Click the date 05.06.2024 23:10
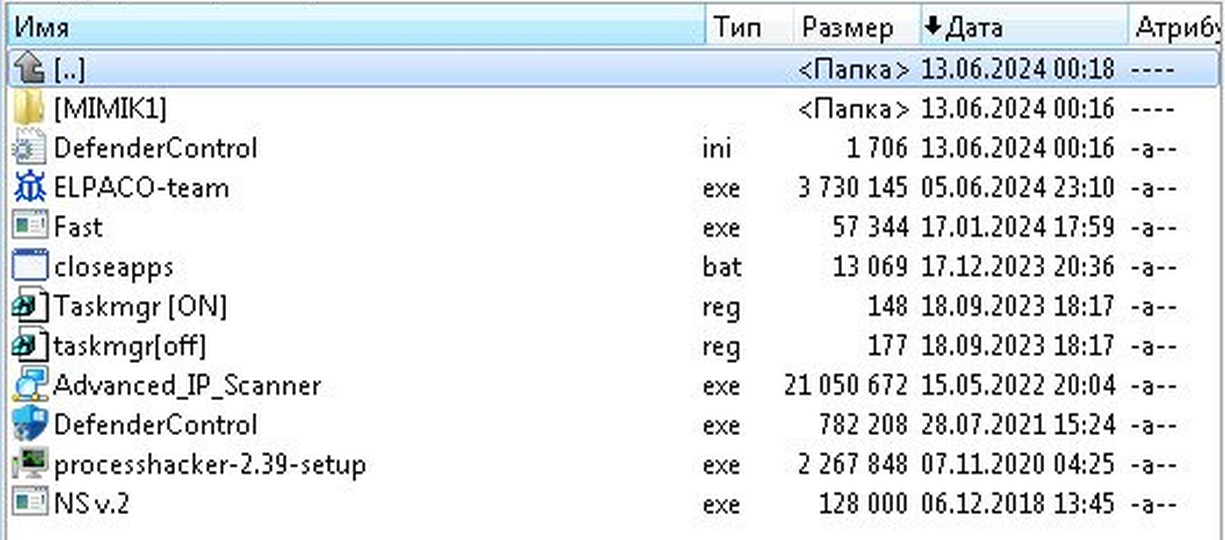The height and width of the screenshot is (540, 1225). click(1017, 187)
